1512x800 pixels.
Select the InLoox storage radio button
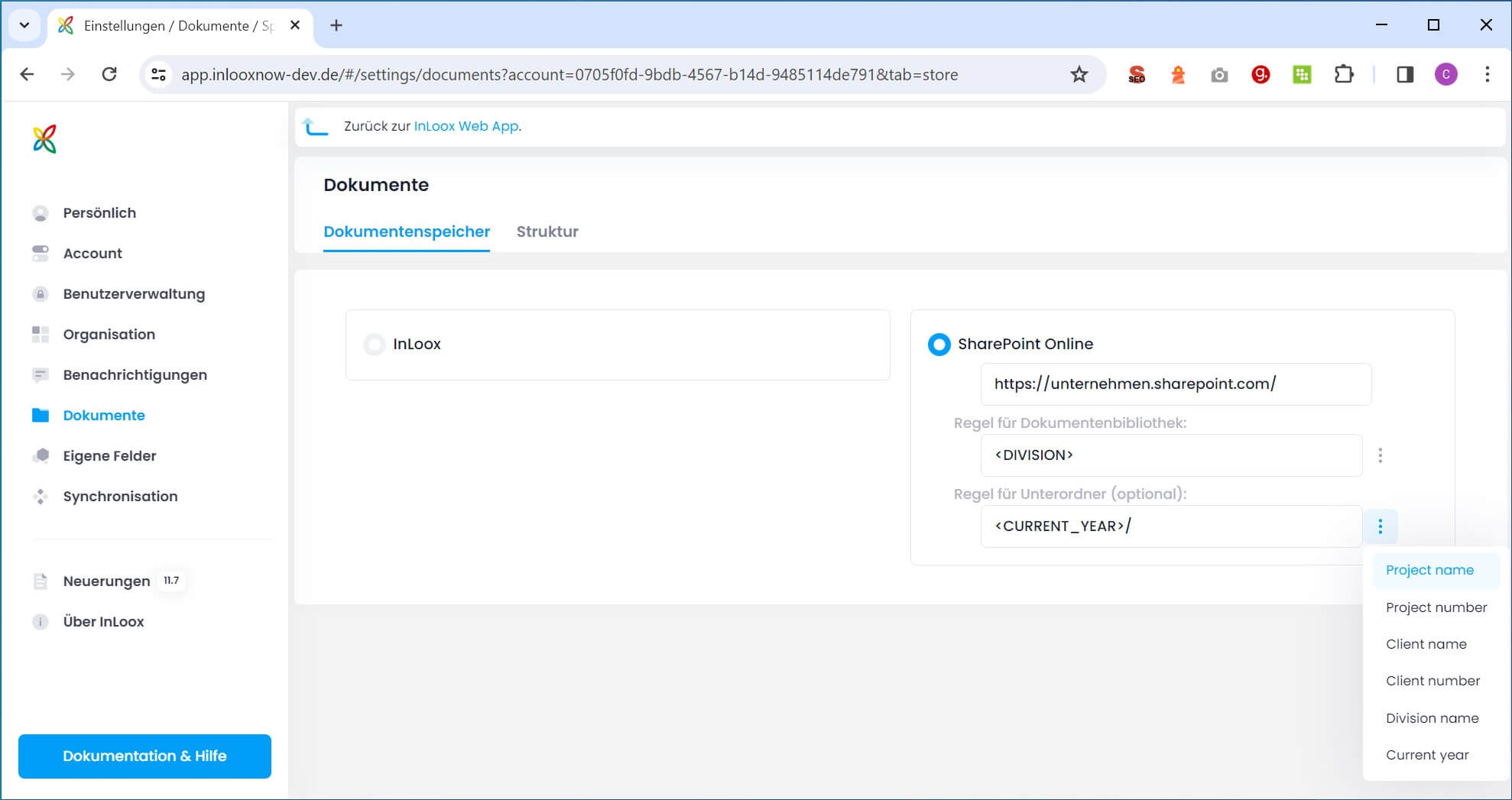click(374, 344)
